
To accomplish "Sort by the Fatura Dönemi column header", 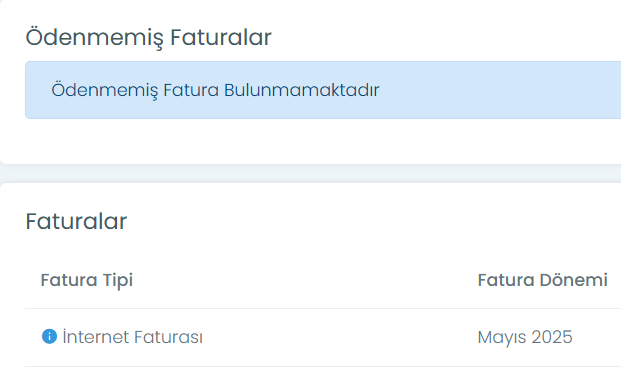I will click(x=543, y=280).
